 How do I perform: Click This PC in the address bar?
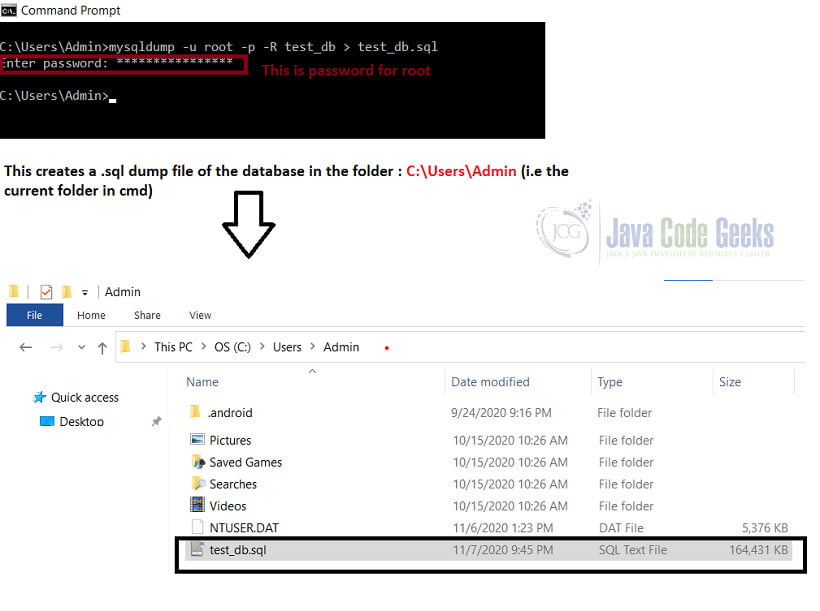click(x=173, y=347)
